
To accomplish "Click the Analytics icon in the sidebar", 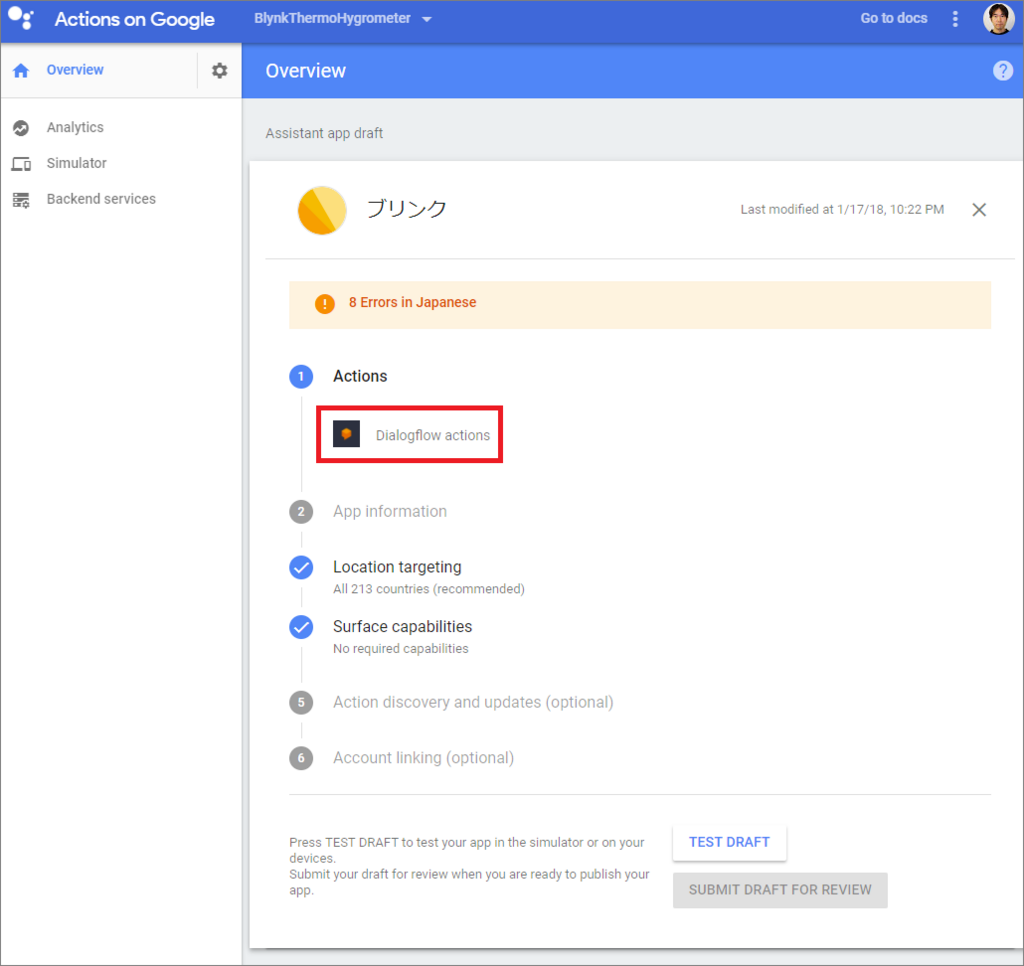I will click(x=21, y=128).
